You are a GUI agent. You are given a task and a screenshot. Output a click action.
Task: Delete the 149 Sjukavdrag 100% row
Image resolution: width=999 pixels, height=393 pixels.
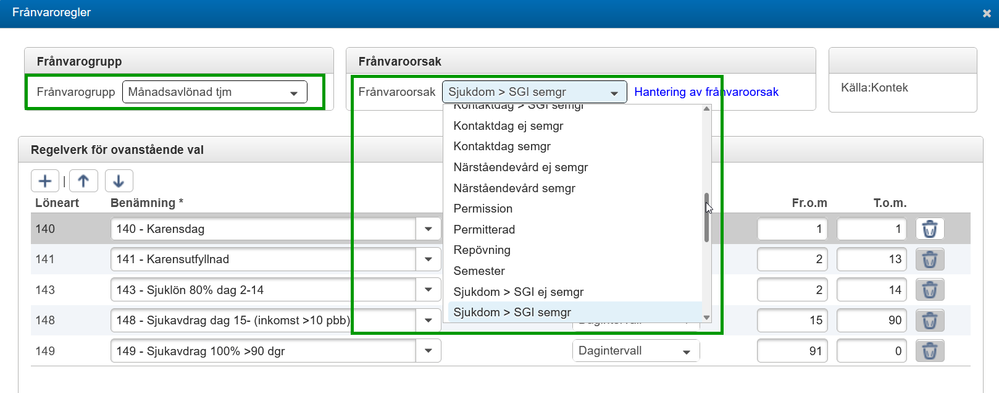pos(930,350)
